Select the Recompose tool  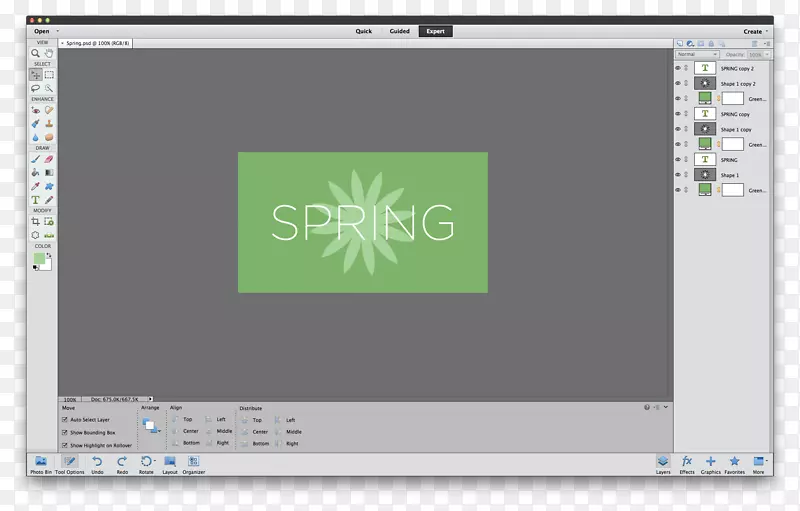49,221
